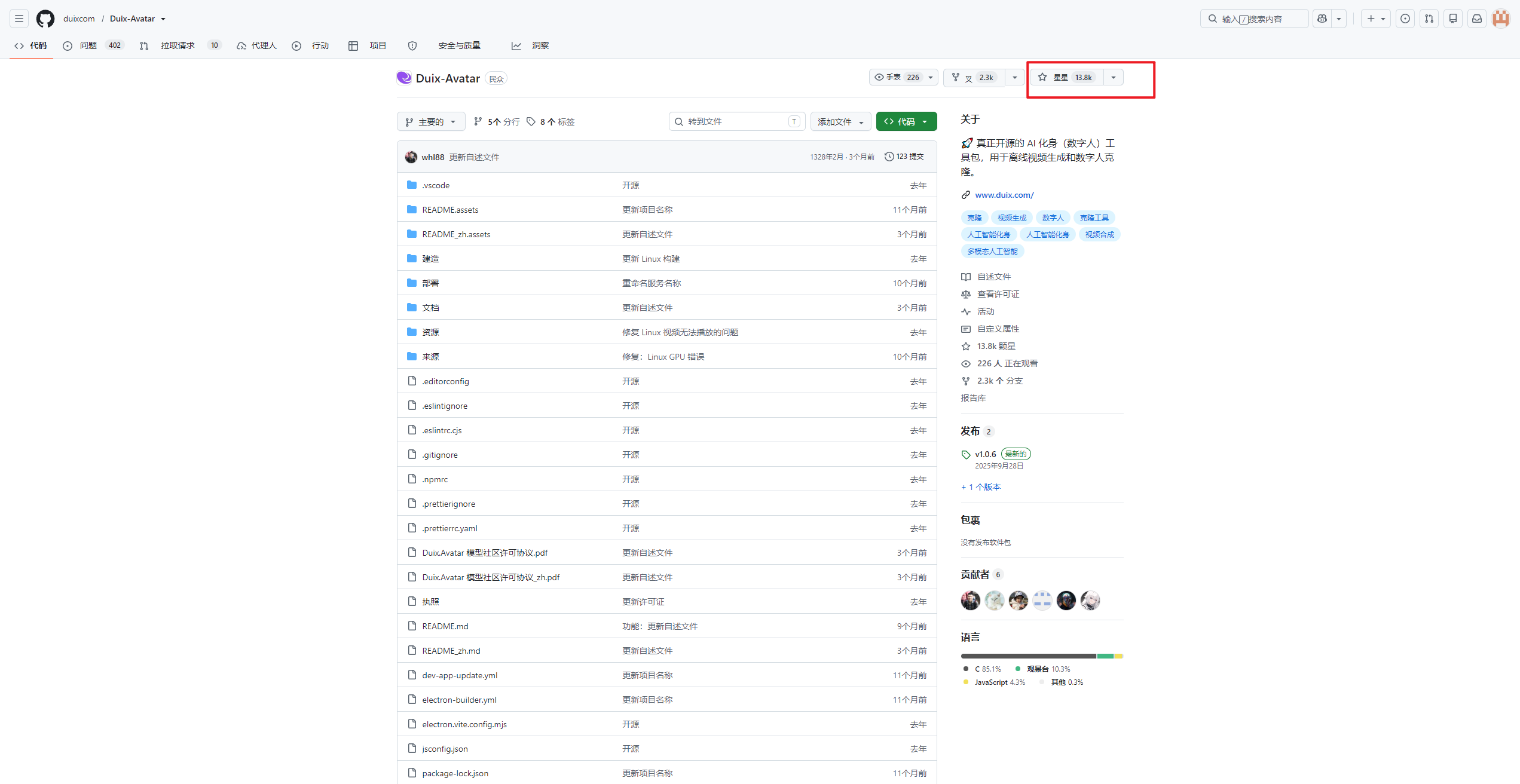Open the 报告库 link
Screen dimensions: 1520x784
pos(973,398)
